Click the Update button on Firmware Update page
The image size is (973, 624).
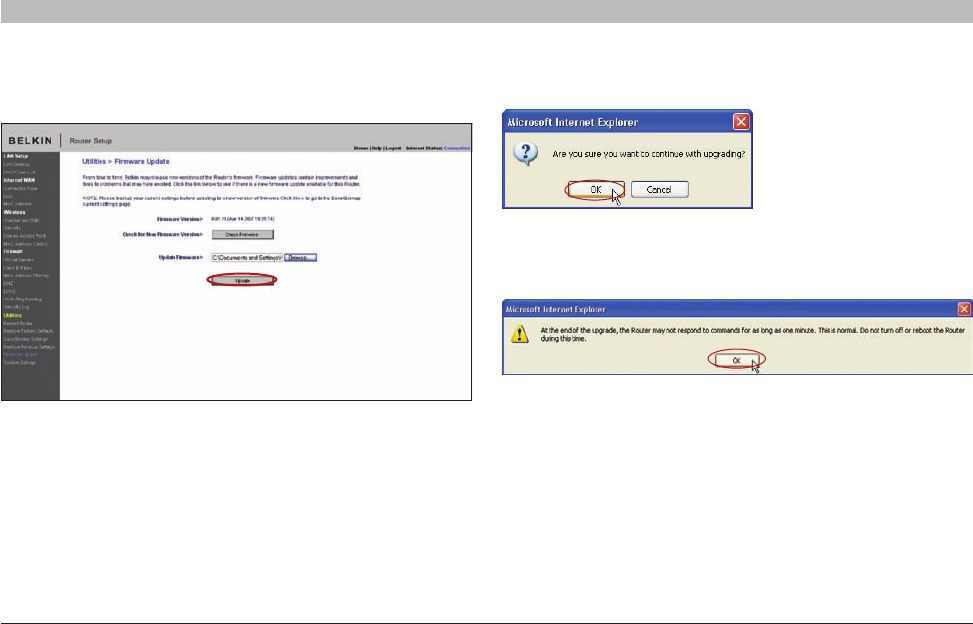tap(242, 280)
